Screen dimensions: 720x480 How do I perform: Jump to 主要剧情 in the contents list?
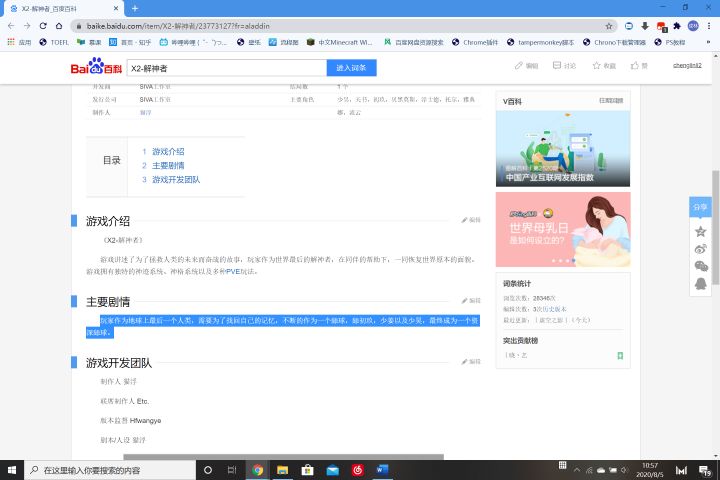click(168, 165)
